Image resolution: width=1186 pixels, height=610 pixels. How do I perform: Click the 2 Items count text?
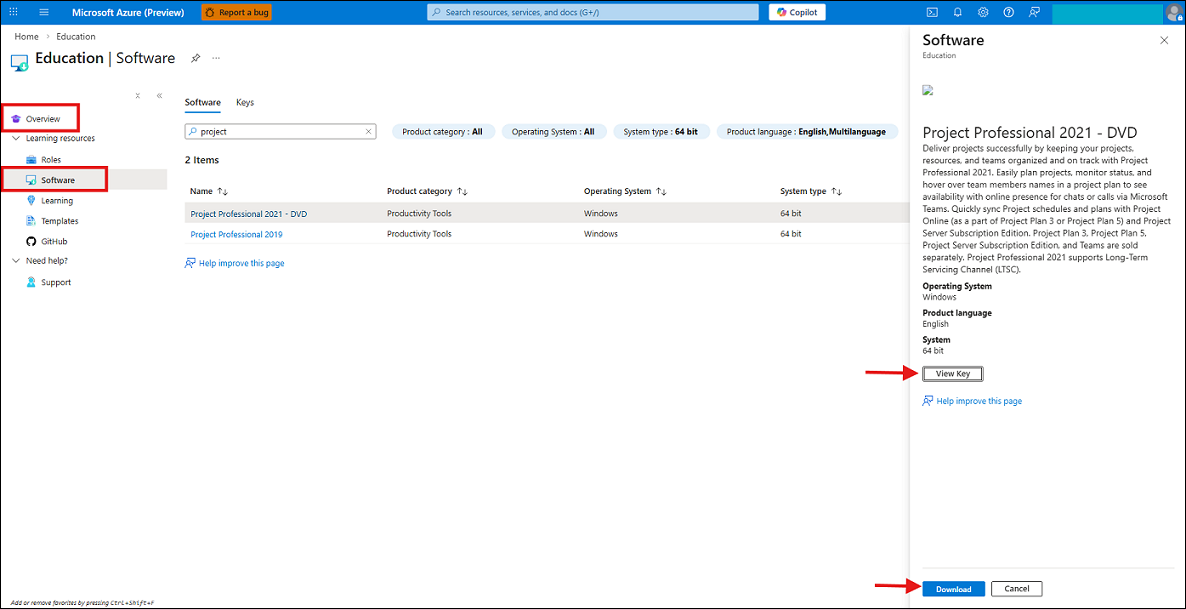[202, 160]
